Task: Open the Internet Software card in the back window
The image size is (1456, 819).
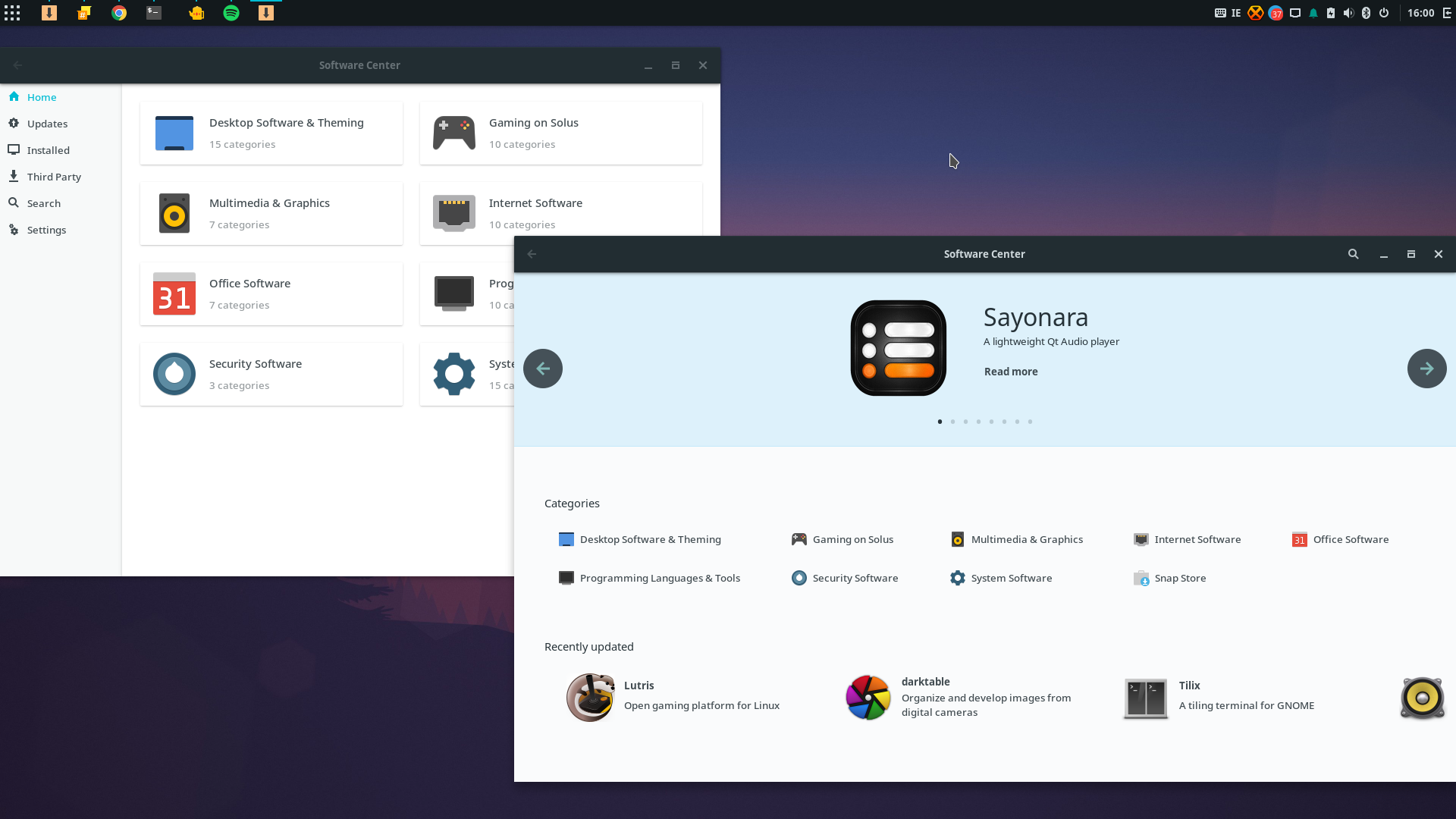Action: click(x=561, y=209)
